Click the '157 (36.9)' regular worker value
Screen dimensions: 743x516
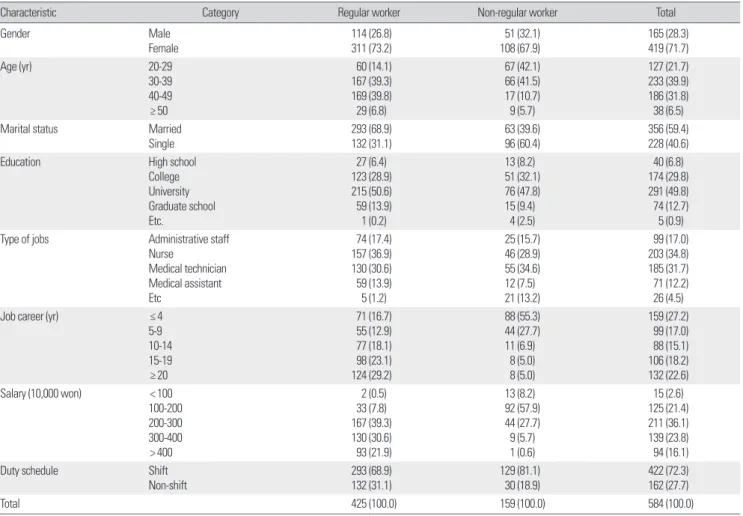(x=372, y=253)
